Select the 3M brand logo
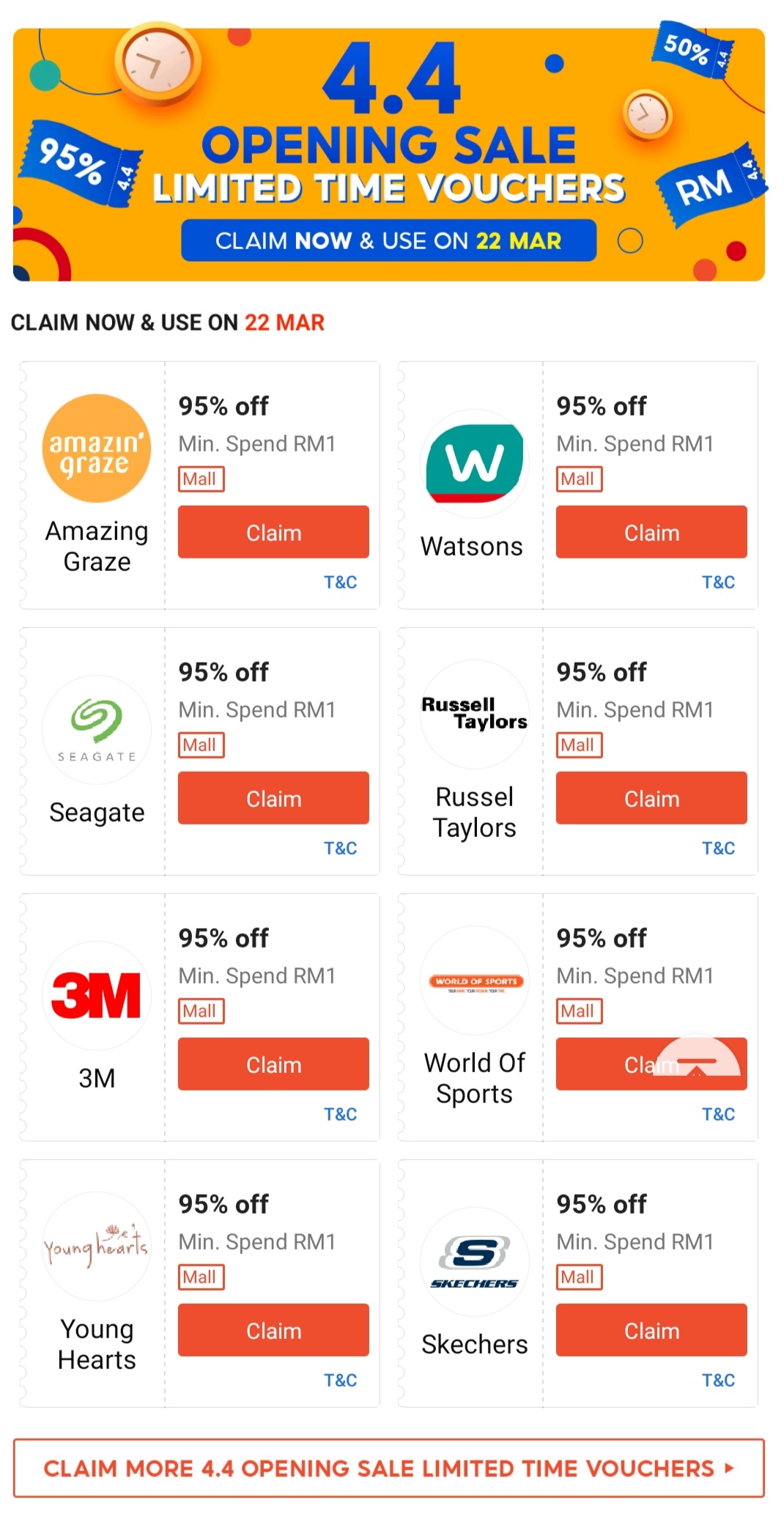Image resolution: width=784 pixels, height=1520 pixels. pos(97,995)
